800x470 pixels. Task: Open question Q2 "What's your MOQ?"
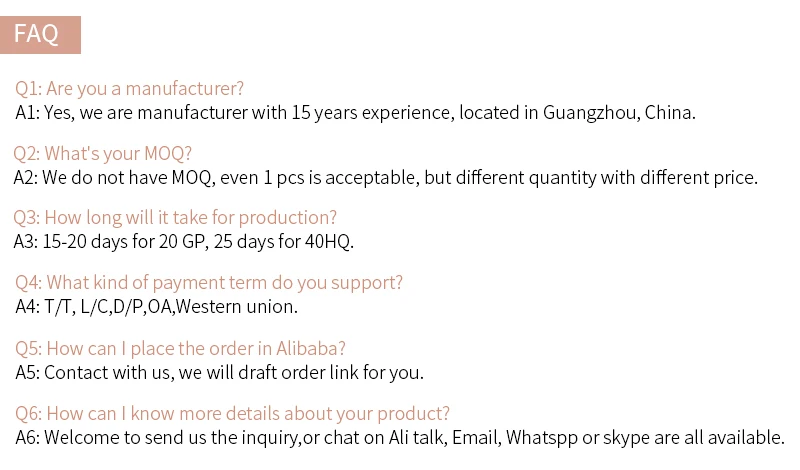[103, 153]
